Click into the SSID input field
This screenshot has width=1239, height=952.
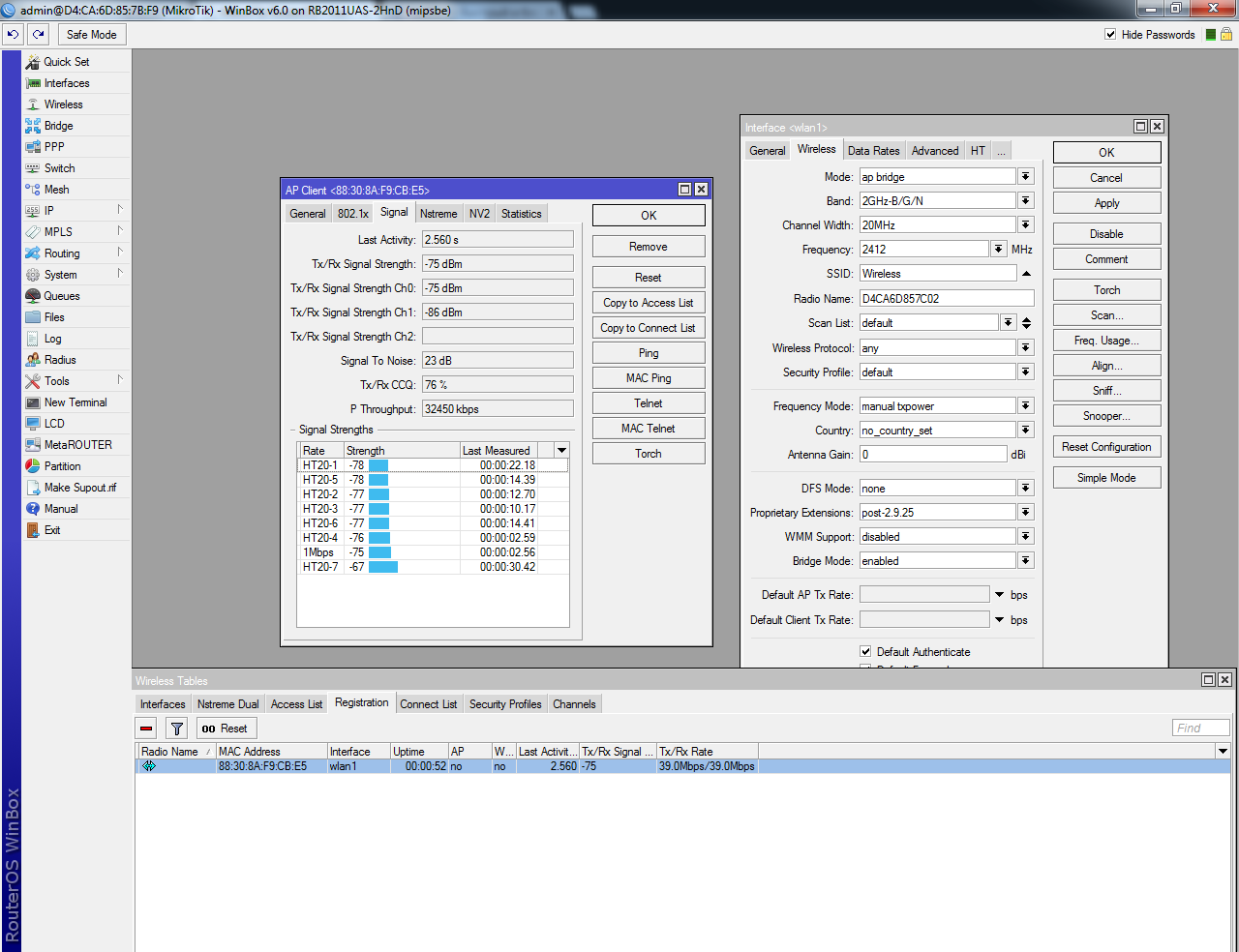tap(937, 274)
